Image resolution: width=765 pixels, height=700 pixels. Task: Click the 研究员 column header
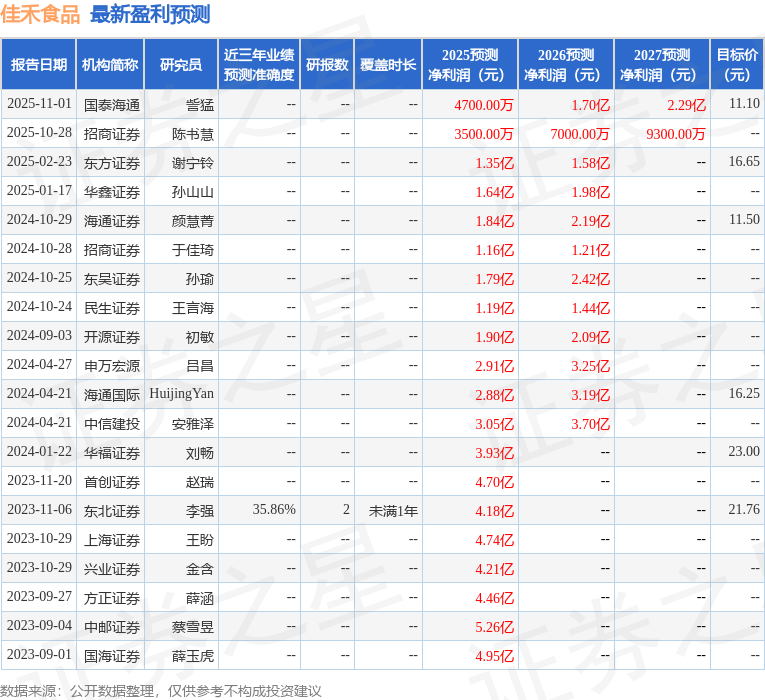coord(181,65)
